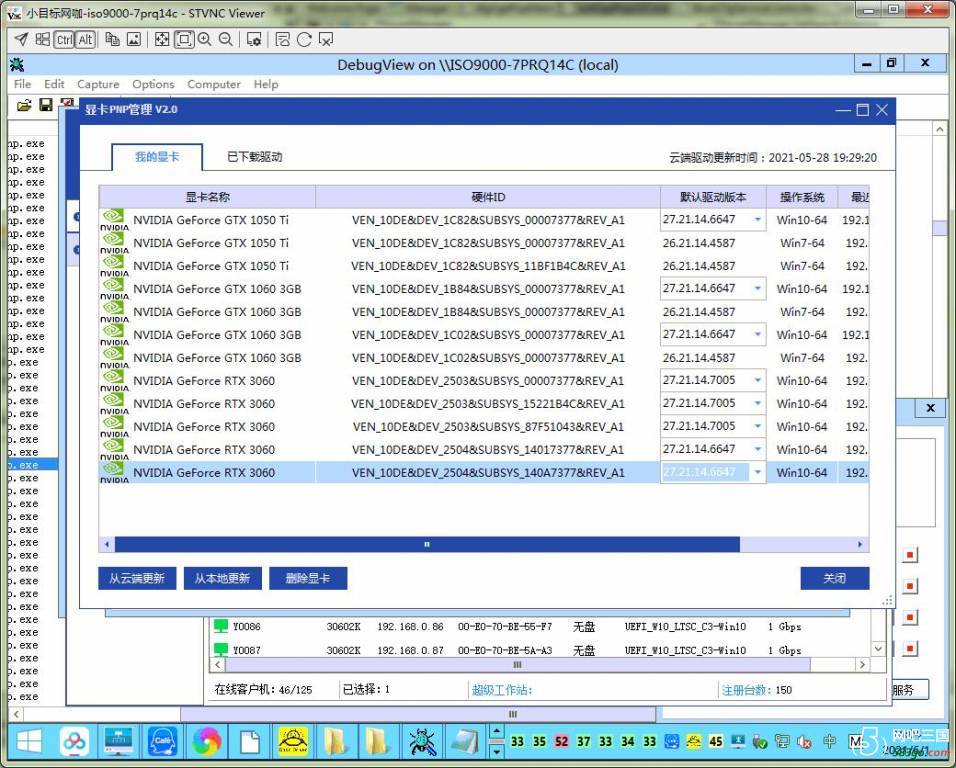Click the 从云端更新 button
Image resolution: width=956 pixels, height=768 pixels.
137,578
